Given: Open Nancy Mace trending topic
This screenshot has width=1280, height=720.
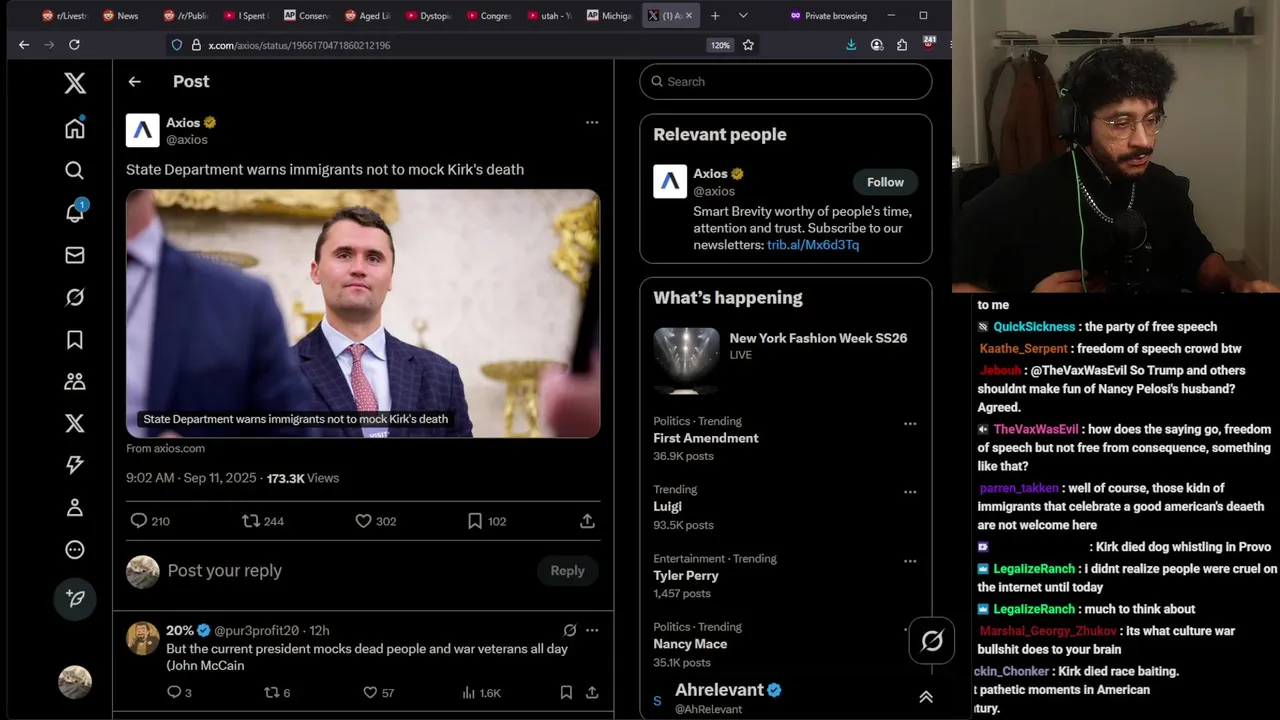Looking at the screenshot, I should [690, 644].
